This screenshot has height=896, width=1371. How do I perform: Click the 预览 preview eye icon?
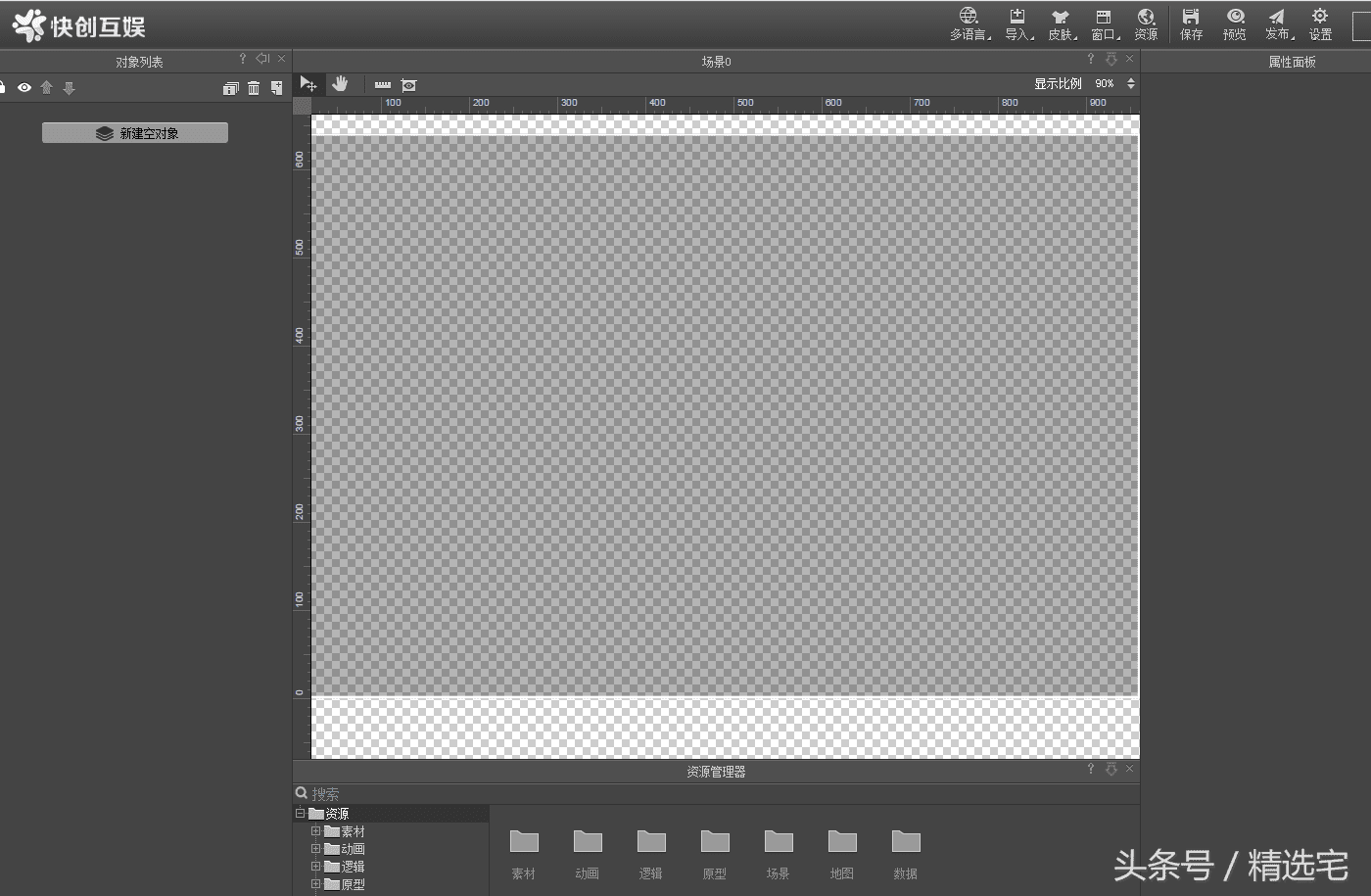1235,24
